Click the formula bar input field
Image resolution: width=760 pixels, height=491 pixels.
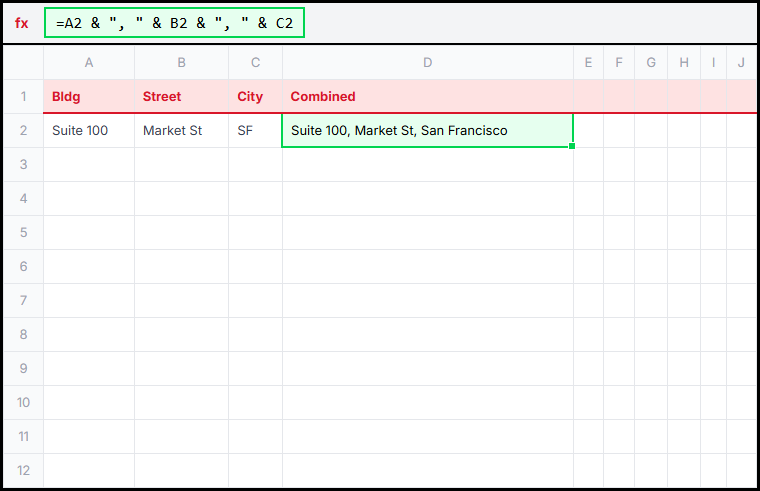[x=174, y=23]
